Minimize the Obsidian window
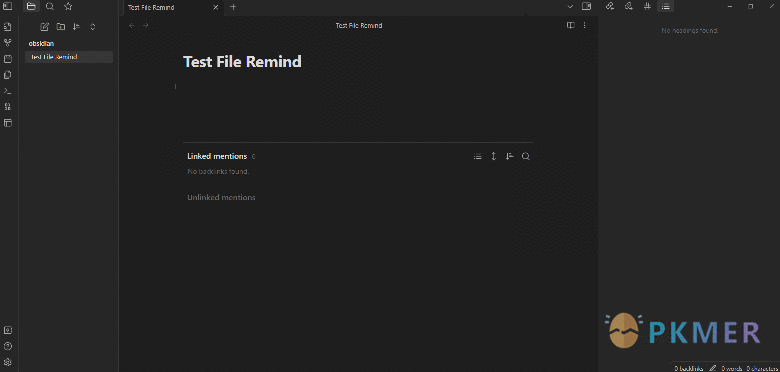780x372 pixels. [730, 6]
